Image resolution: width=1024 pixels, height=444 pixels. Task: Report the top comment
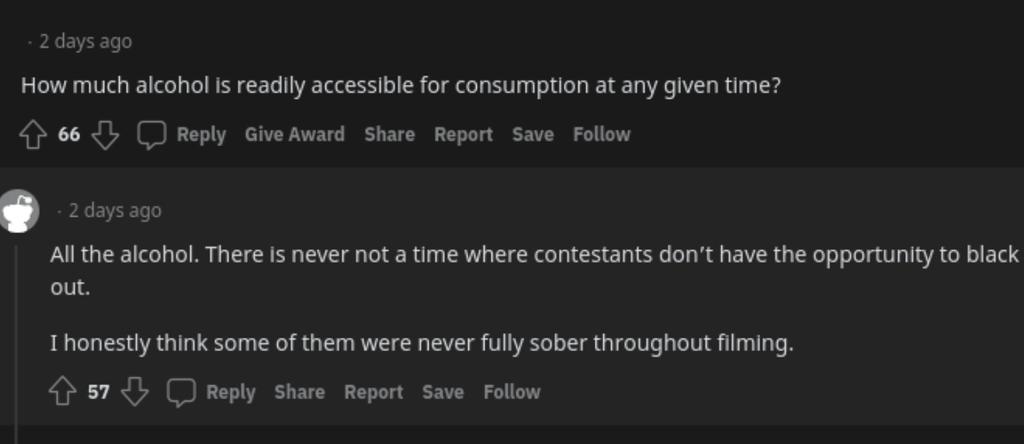(463, 135)
